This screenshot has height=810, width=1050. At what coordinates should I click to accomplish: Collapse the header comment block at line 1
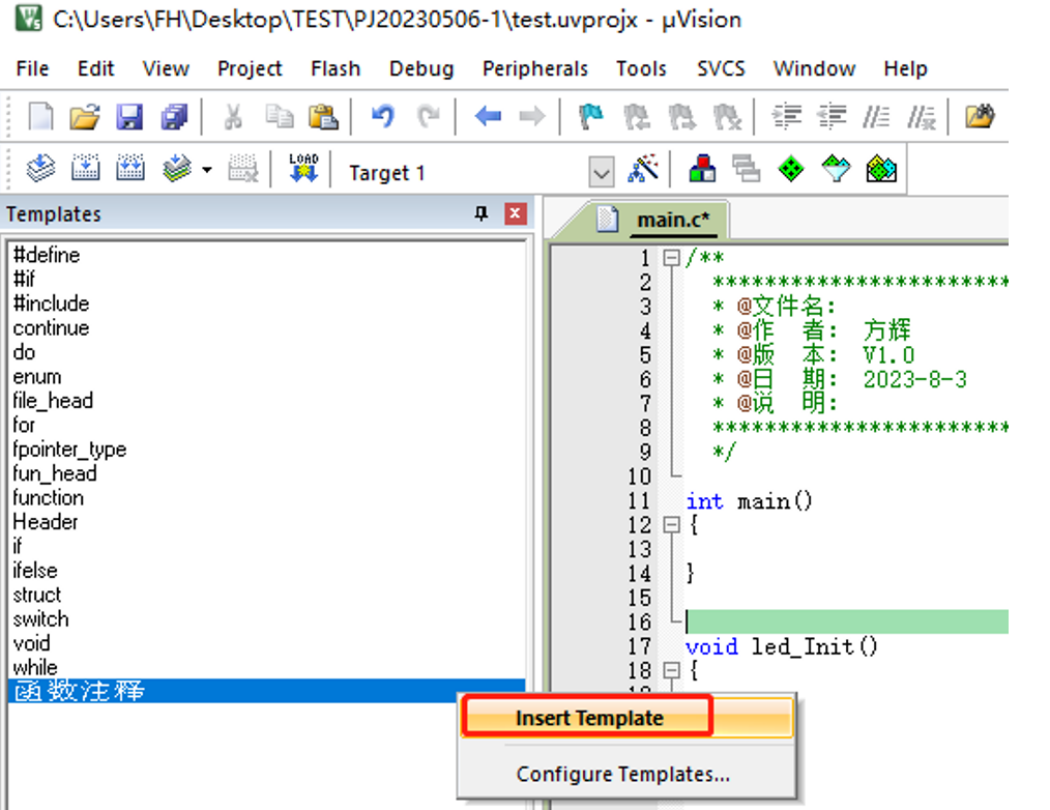(672, 258)
